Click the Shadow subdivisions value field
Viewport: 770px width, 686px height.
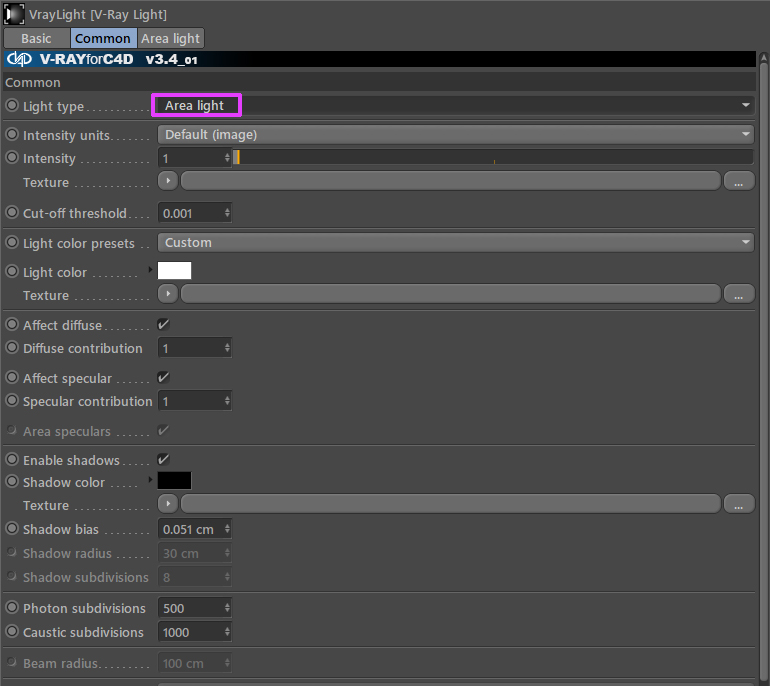pyautogui.click(x=194, y=577)
